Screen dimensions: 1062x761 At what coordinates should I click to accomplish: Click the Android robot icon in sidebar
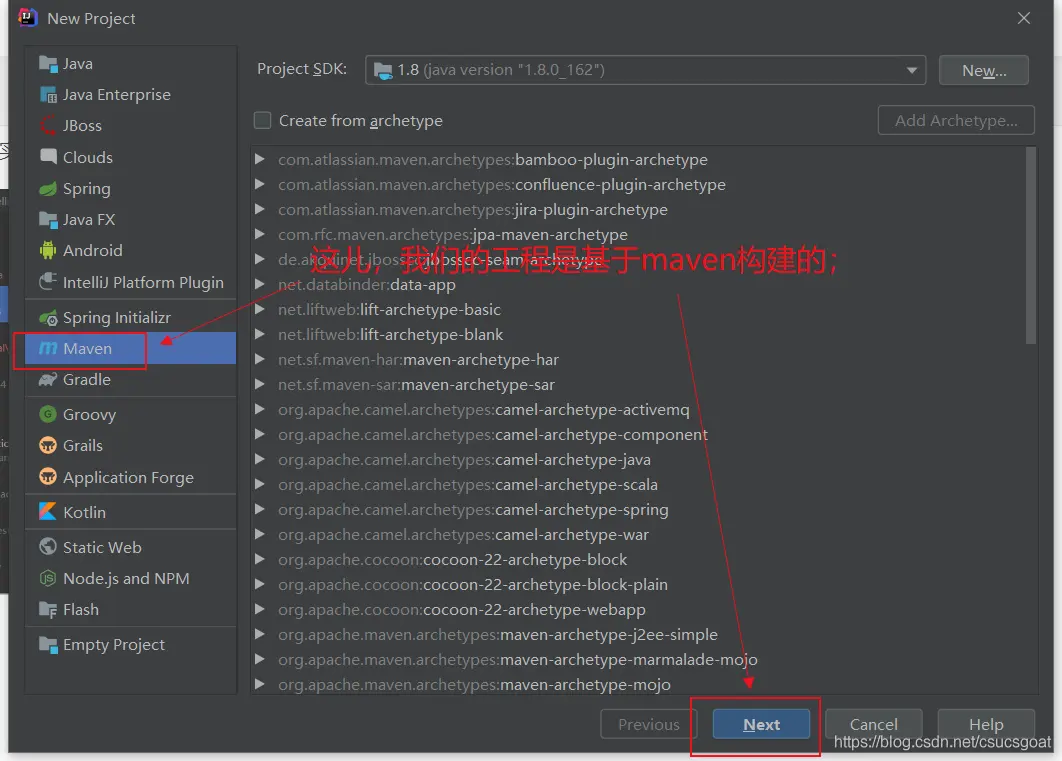tap(47, 251)
